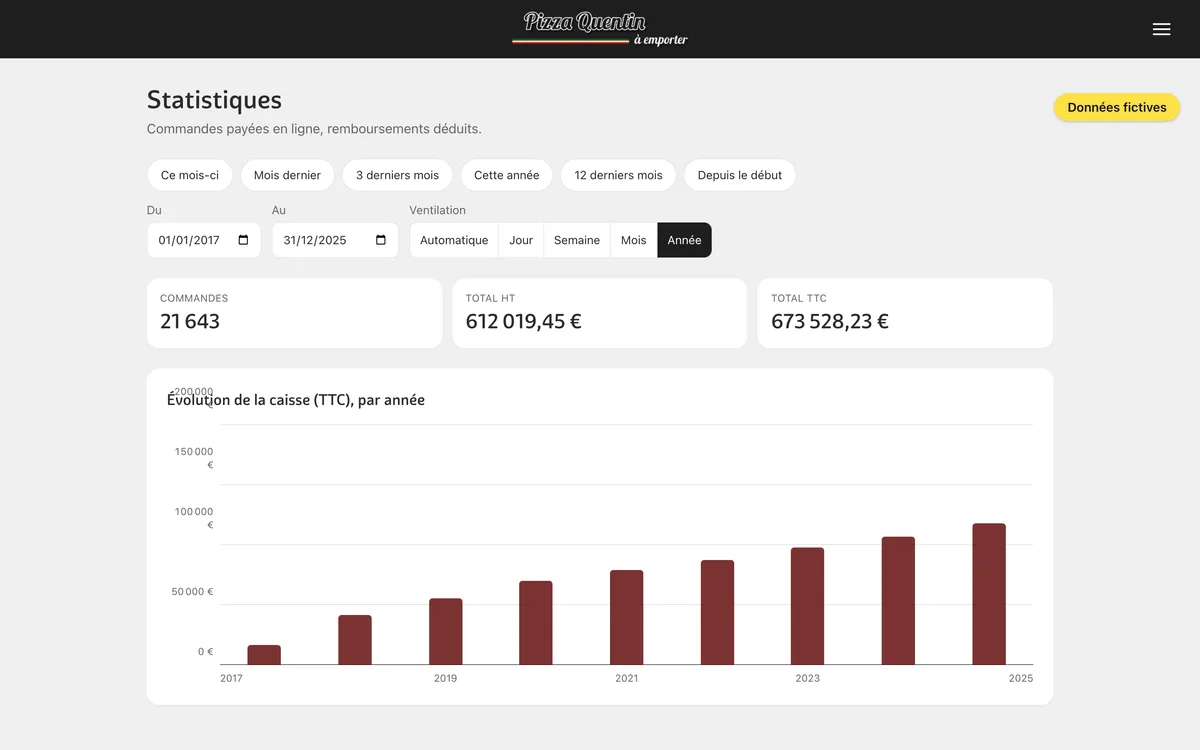Set ventilation to Semaine
1200x750 pixels.
(577, 240)
